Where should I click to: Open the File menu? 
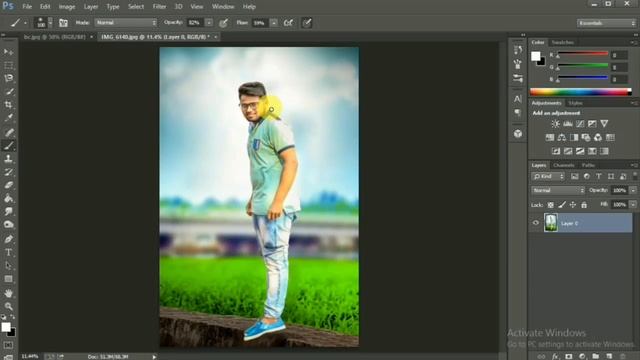point(27,7)
